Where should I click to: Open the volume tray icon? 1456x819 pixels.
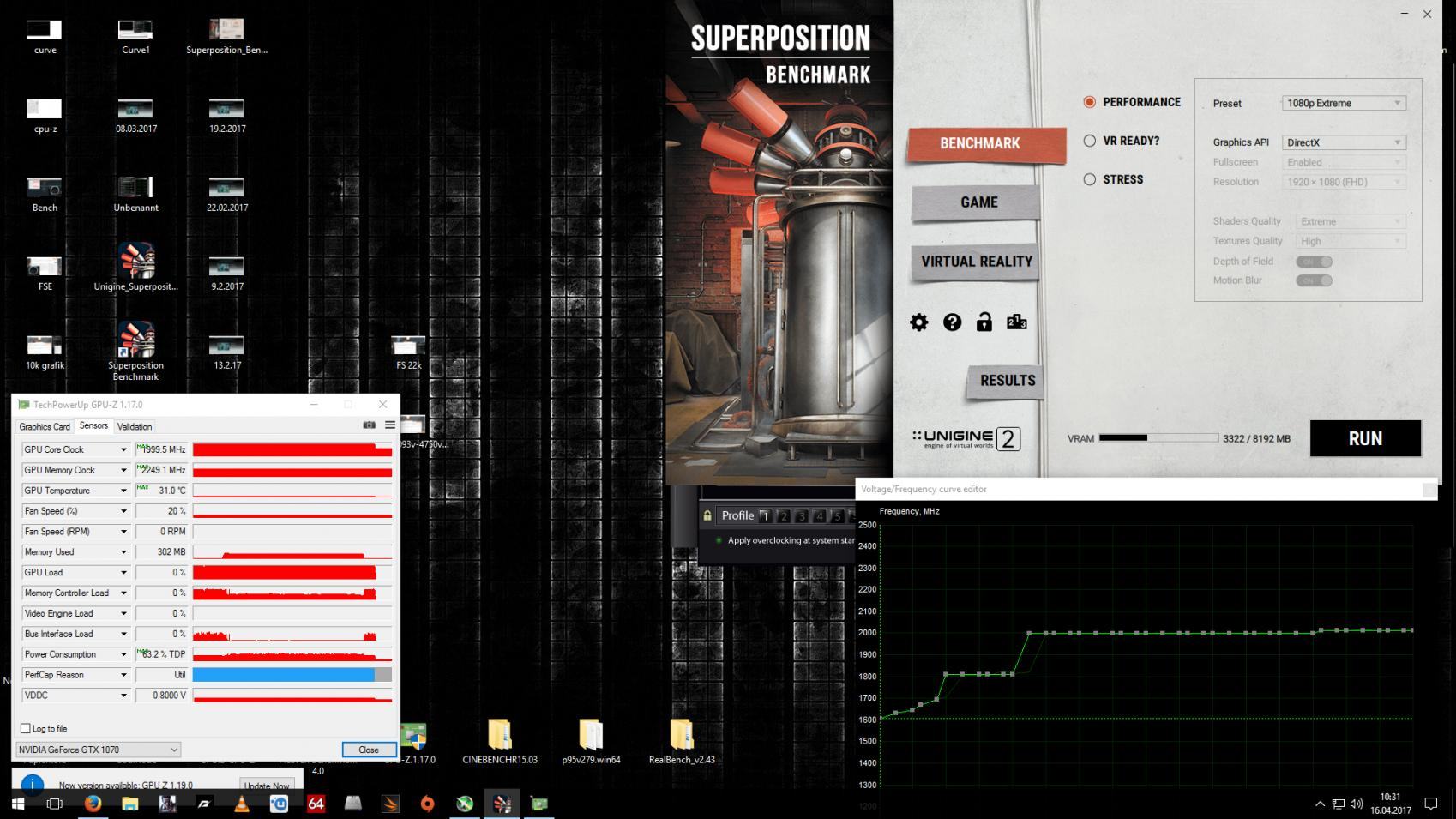pos(1357,804)
